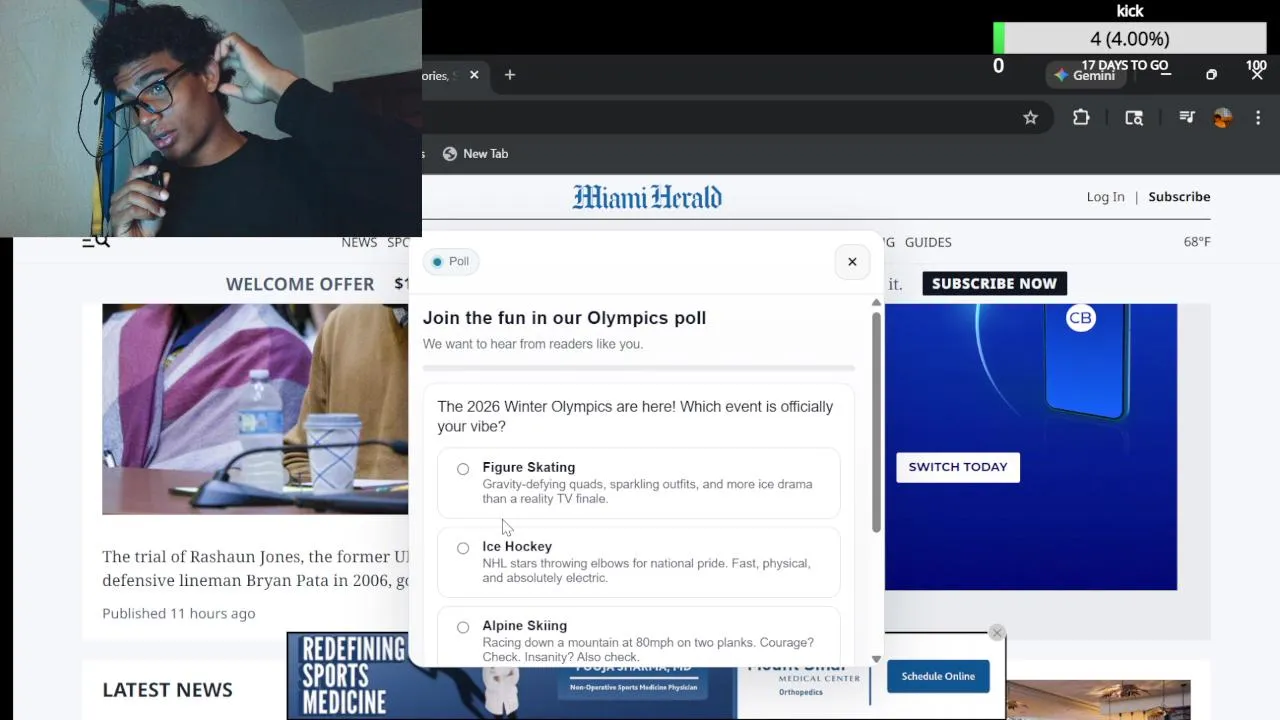Screen dimensions: 1280x720
Task: Open the Google Lens search icon
Action: click(x=1134, y=118)
